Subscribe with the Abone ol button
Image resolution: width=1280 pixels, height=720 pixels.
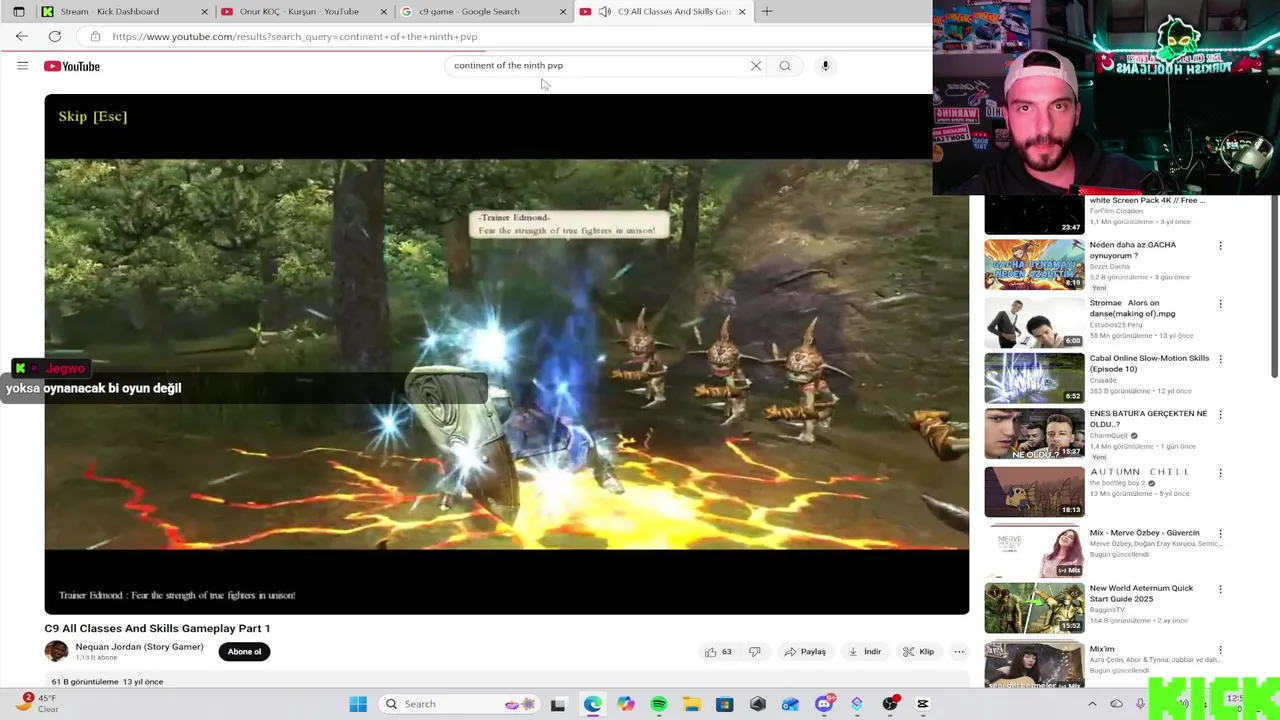244,652
